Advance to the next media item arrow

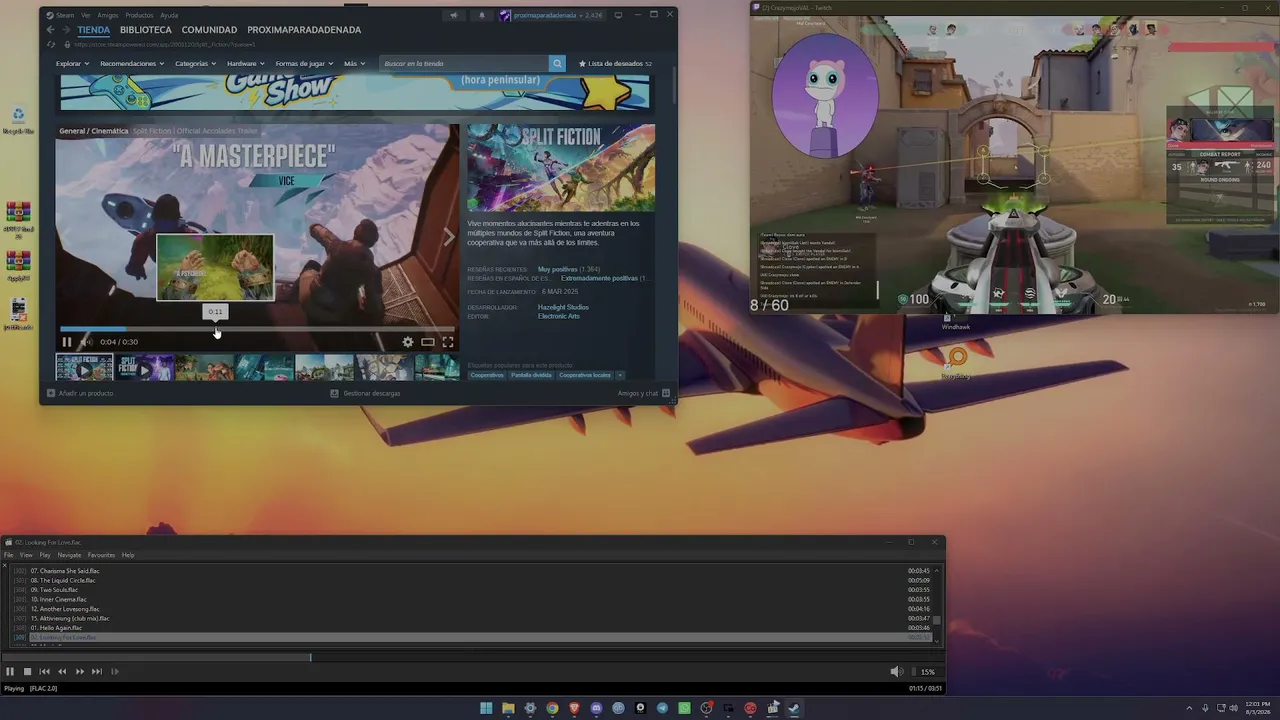click(x=449, y=236)
